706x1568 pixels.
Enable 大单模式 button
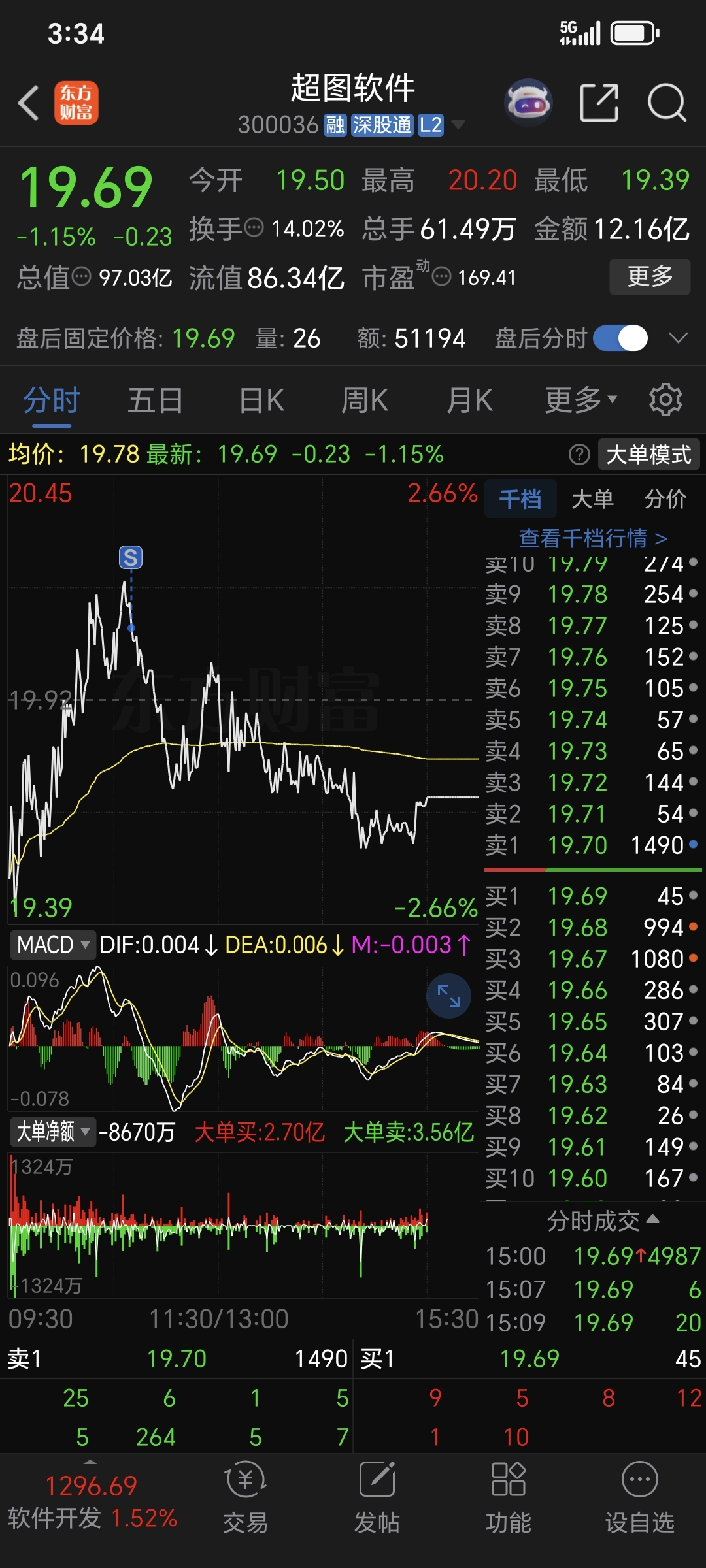tap(648, 454)
